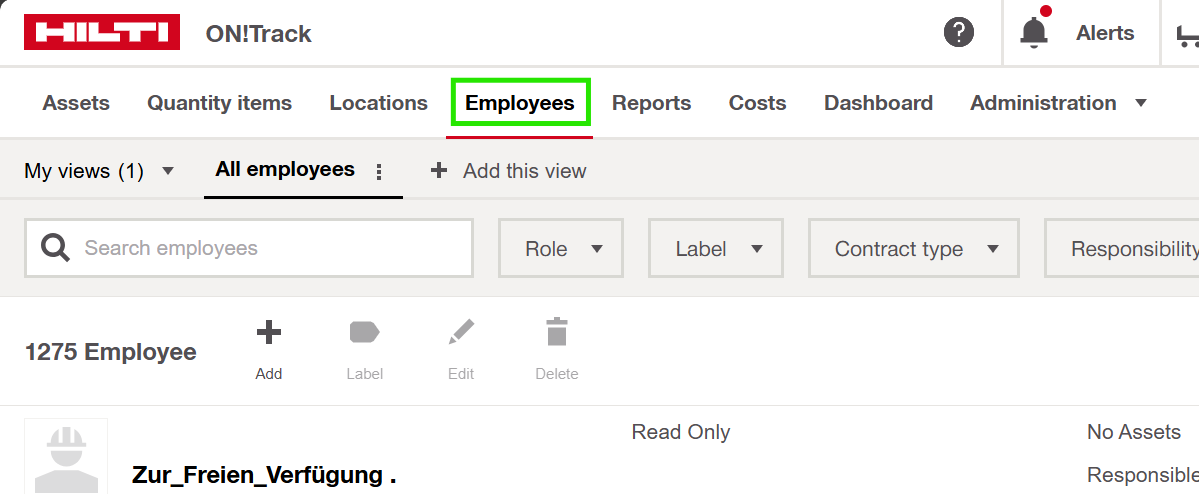Expand the Role filter dropdown
The image size is (1199, 494).
pos(561,249)
